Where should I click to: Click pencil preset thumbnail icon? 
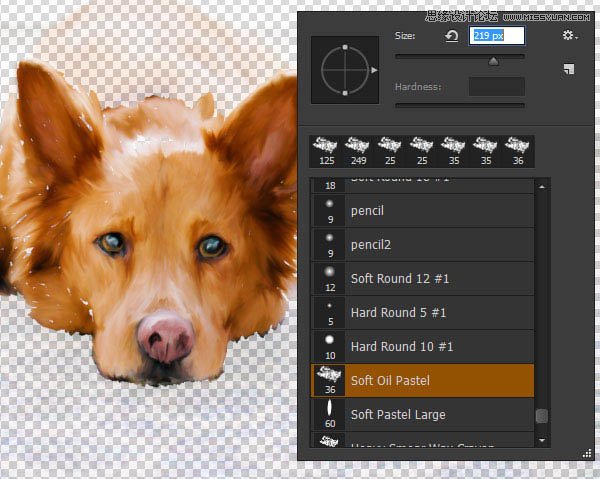click(x=329, y=211)
